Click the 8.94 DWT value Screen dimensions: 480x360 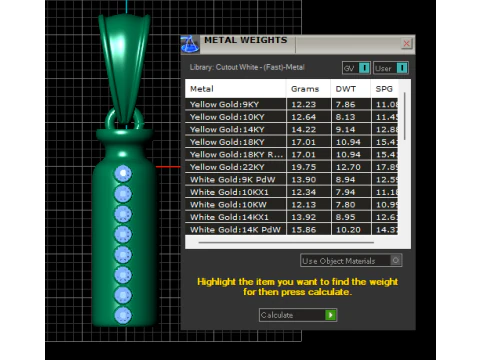[x=345, y=179]
